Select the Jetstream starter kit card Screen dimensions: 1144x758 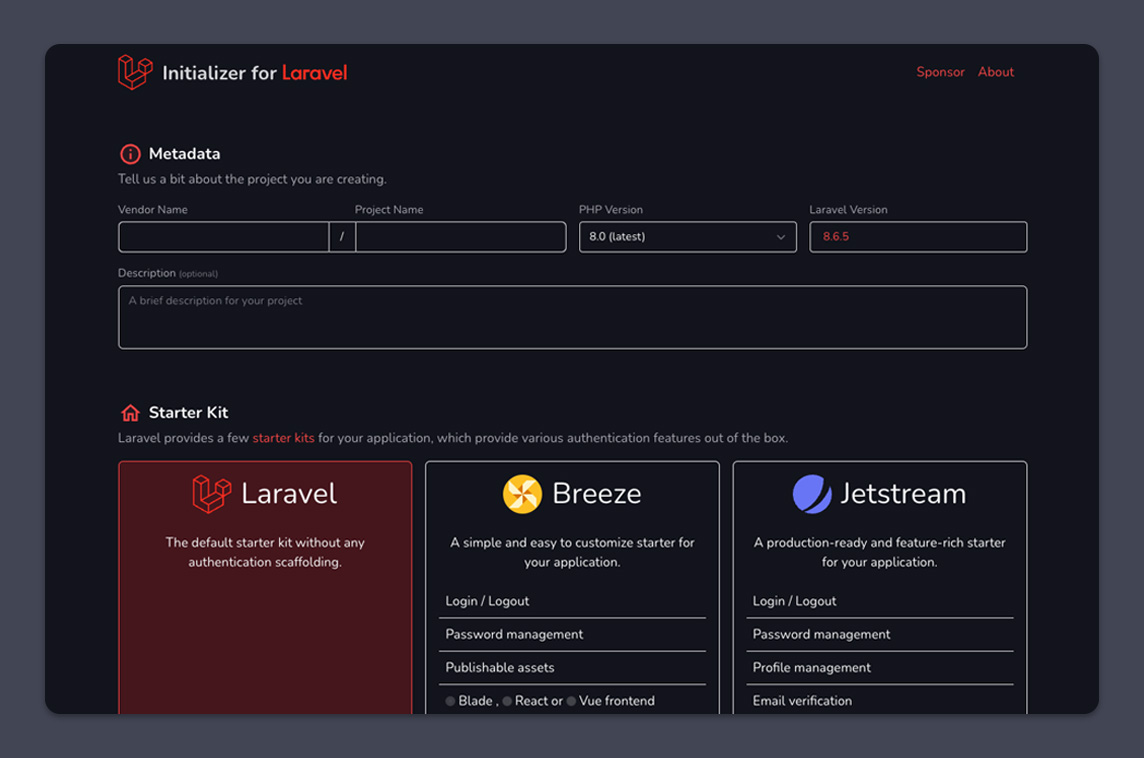(880, 587)
